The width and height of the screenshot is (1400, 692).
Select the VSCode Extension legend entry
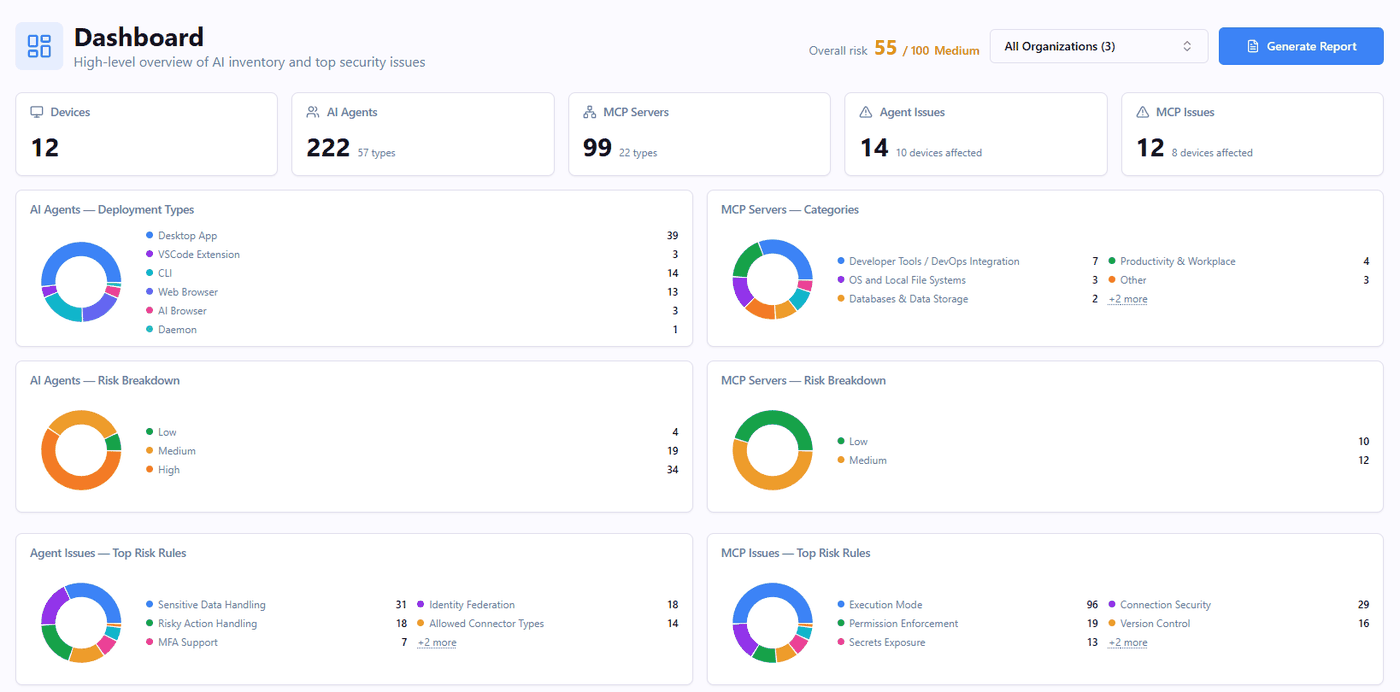point(412,254)
